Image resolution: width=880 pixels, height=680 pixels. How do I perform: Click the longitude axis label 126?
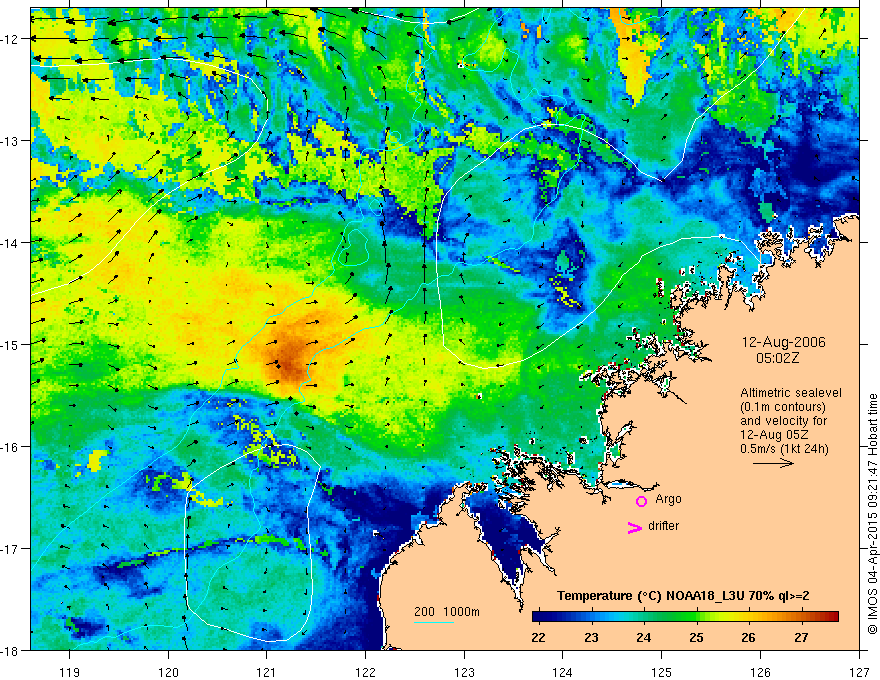(x=760, y=672)
